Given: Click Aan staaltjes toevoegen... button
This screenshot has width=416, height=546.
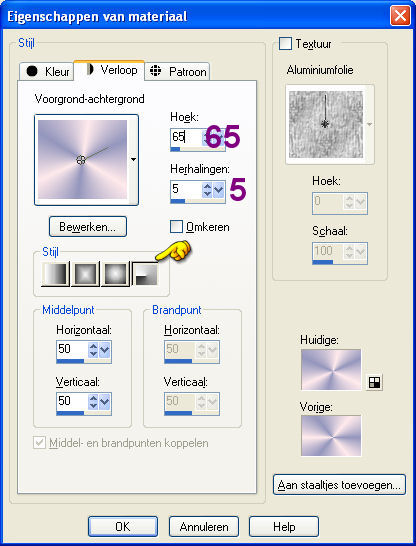Looking at the screenshot, I should tap(339, 484).
